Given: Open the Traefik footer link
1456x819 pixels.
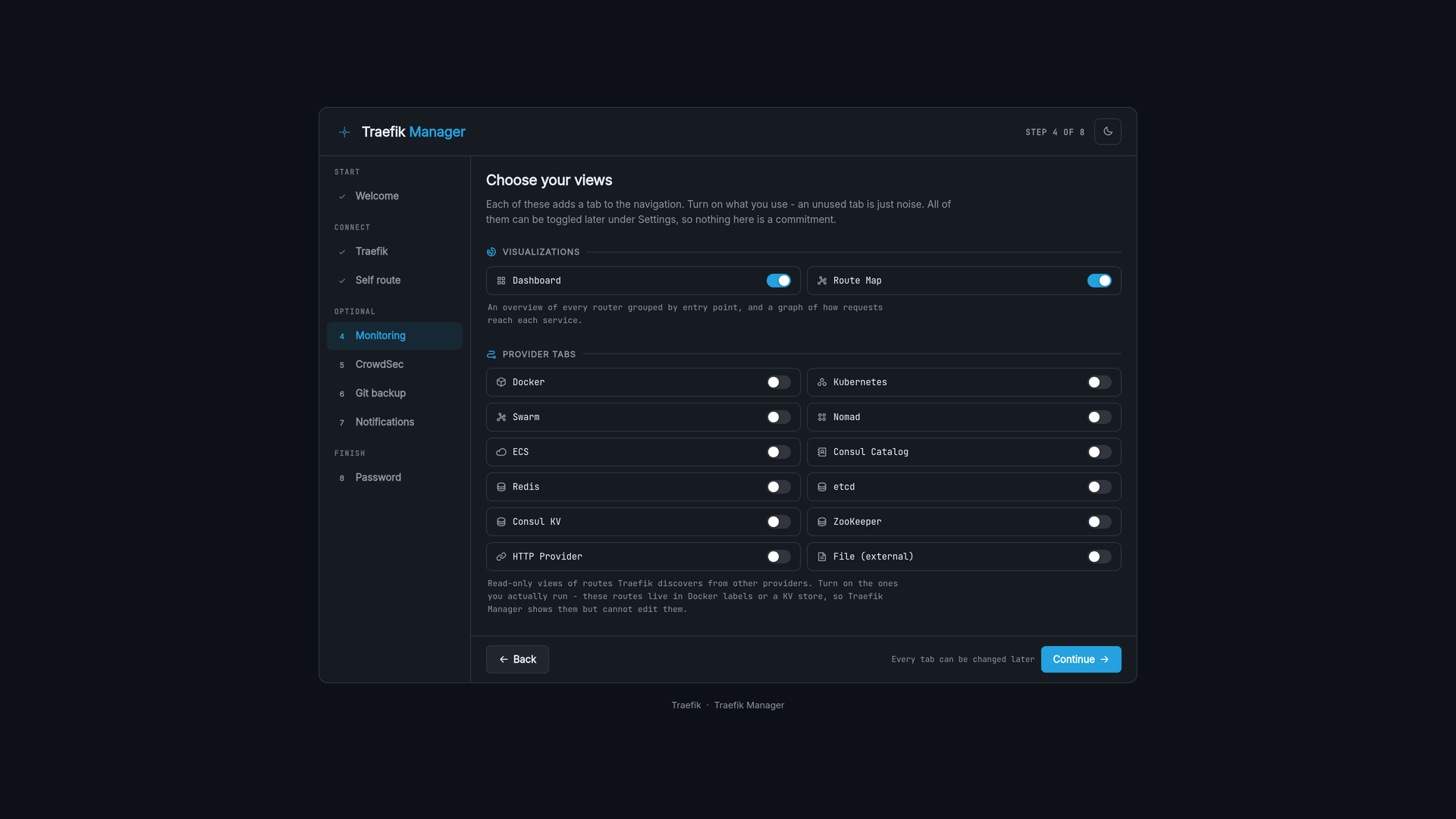Looking at the screenshot, I should (x=686, y=705).
